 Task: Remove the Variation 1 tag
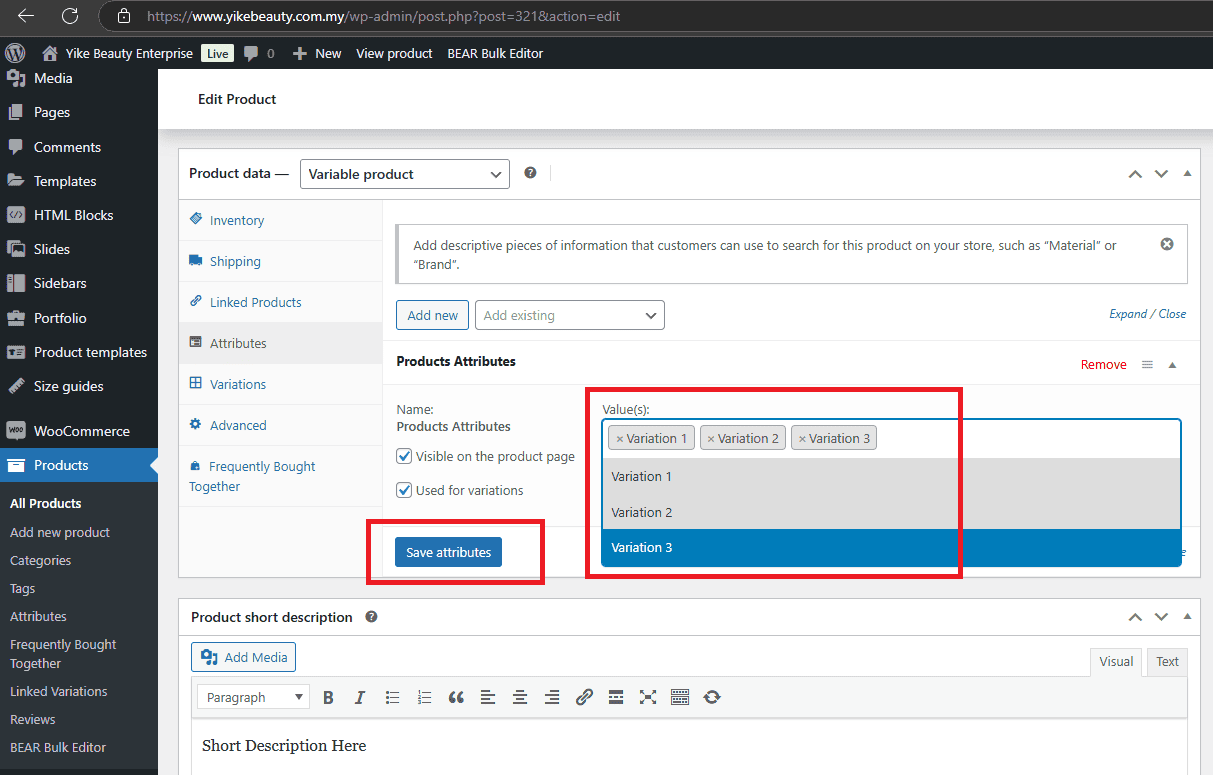pyautogui.click(x=620, y=439)
